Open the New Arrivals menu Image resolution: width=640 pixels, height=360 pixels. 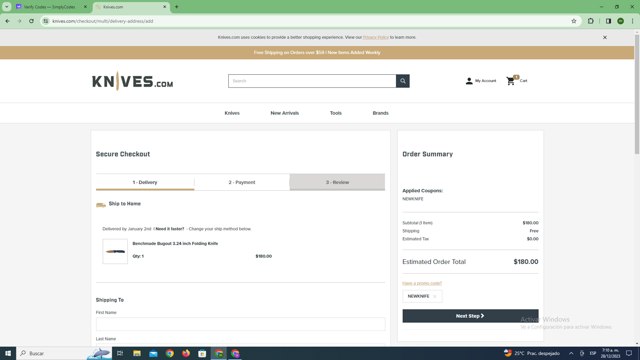point(284,113)
